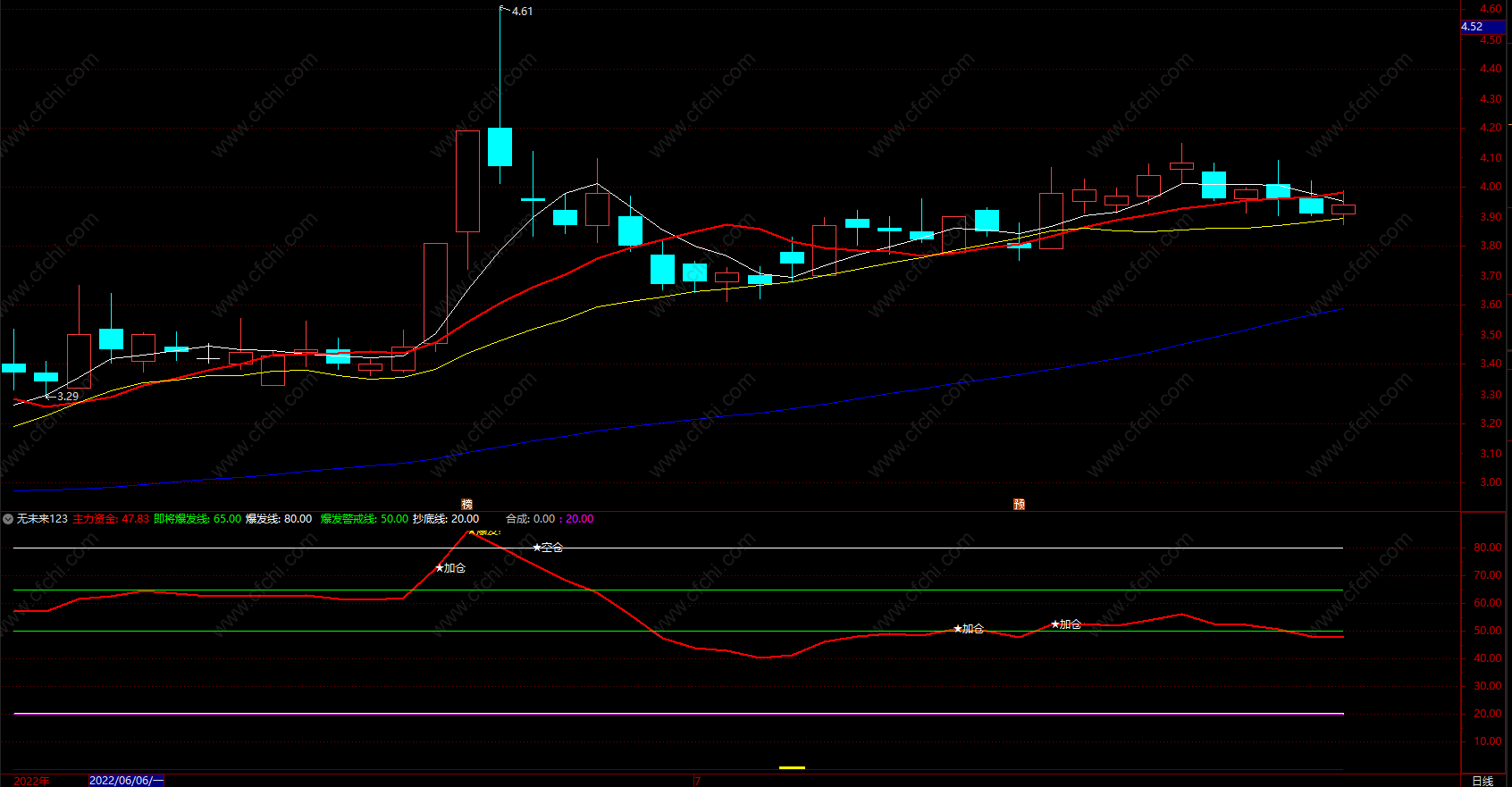This screenshot has width=1512, height=787.
Task: Select the 无未来123 indicator name
Action: pos(42,519)
